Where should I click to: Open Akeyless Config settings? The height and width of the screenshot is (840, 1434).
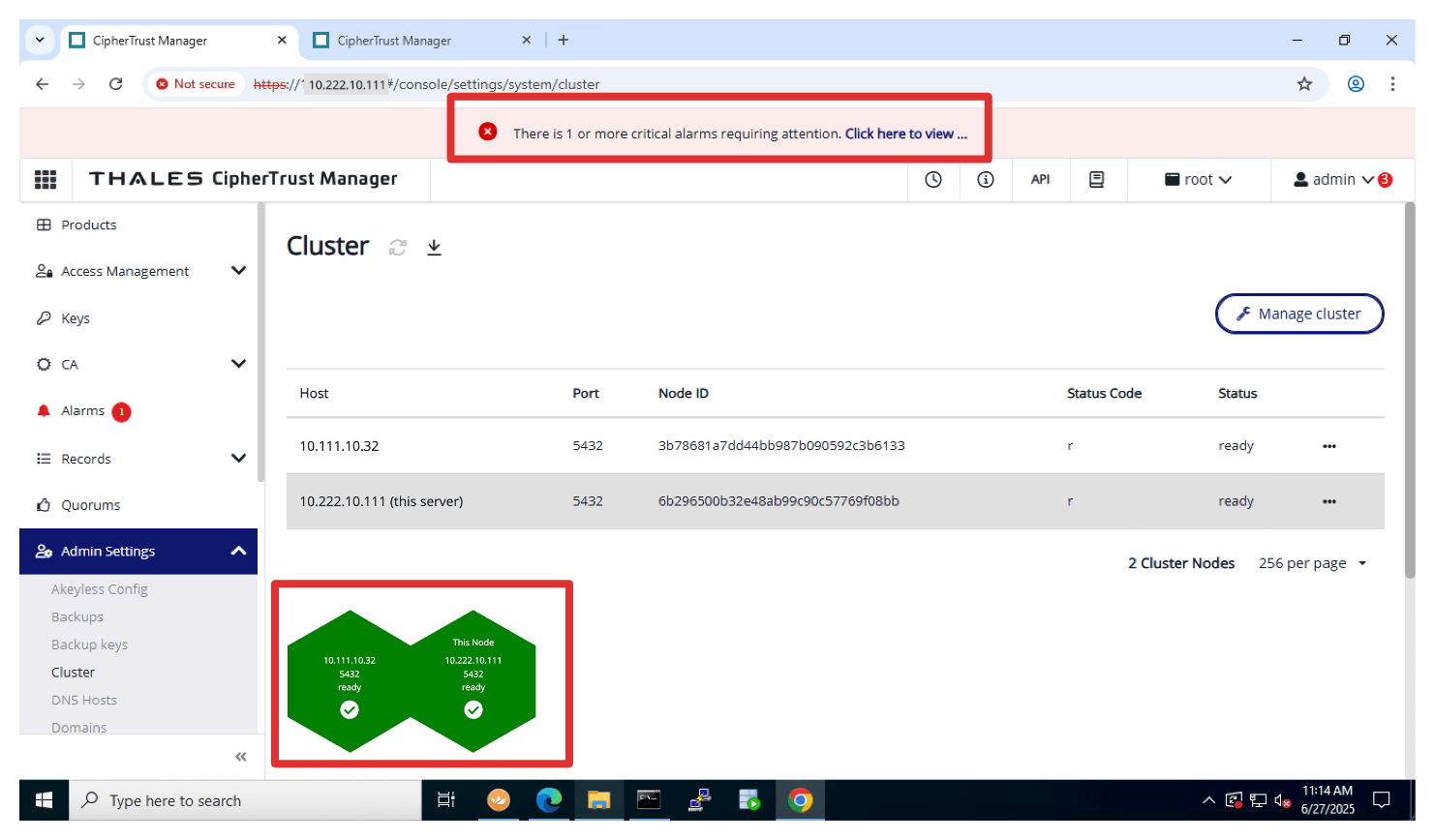coord(100,589)
